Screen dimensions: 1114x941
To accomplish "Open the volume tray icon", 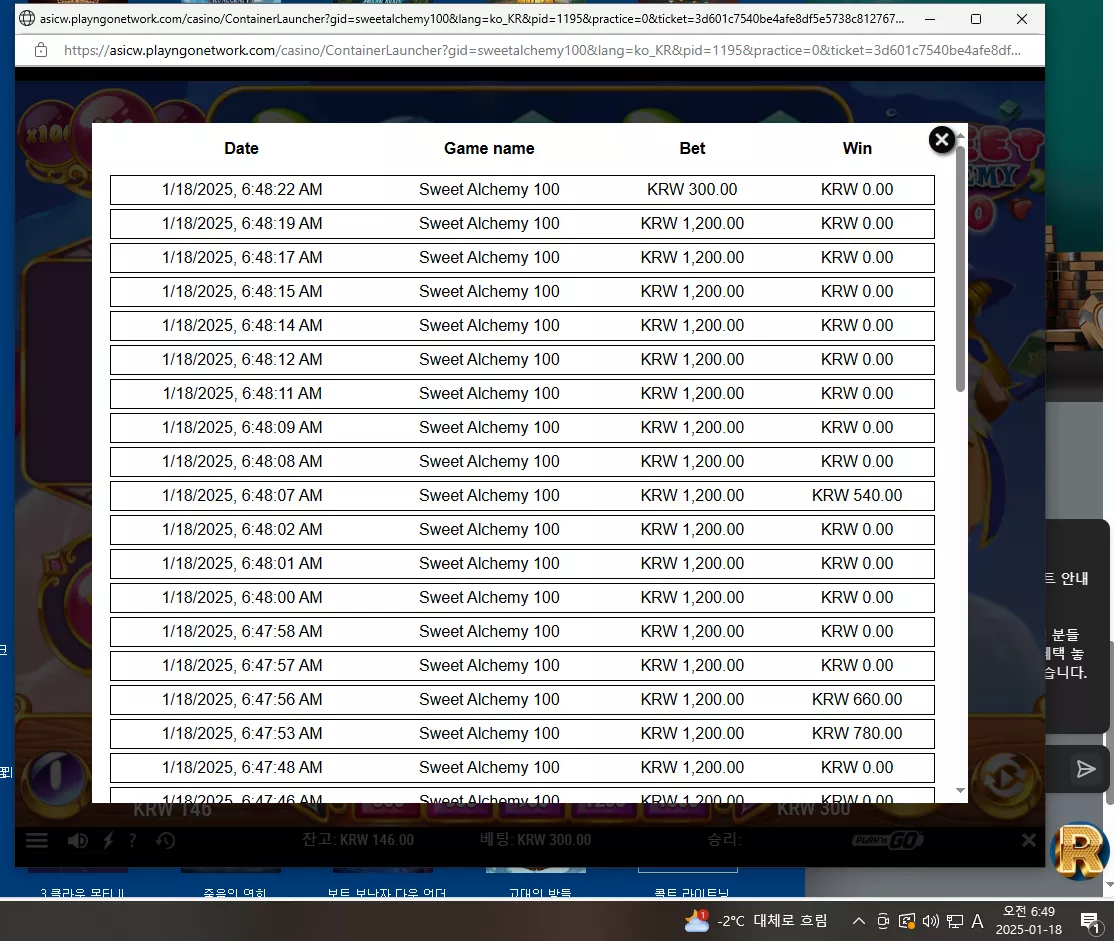I will click(931, 921).
